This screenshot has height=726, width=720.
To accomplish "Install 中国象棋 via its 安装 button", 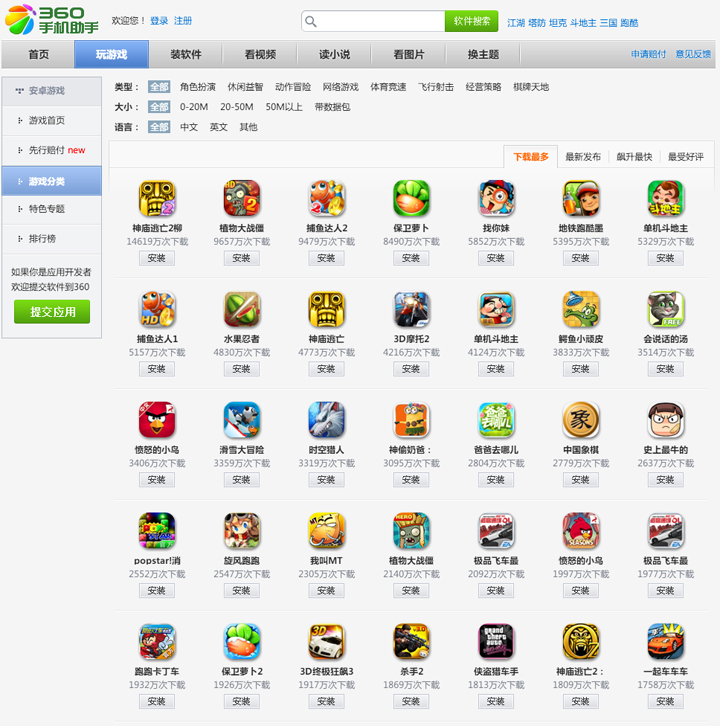I will click(581, 480).
